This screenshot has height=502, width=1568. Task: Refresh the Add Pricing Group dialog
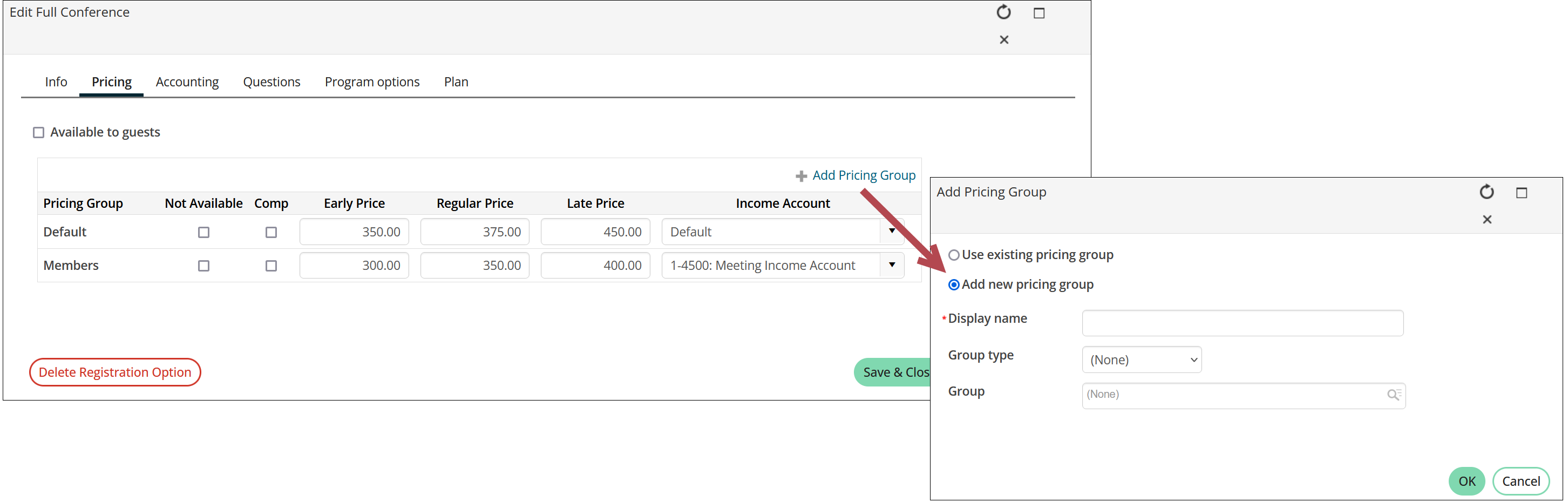[x=1486, y=192]
